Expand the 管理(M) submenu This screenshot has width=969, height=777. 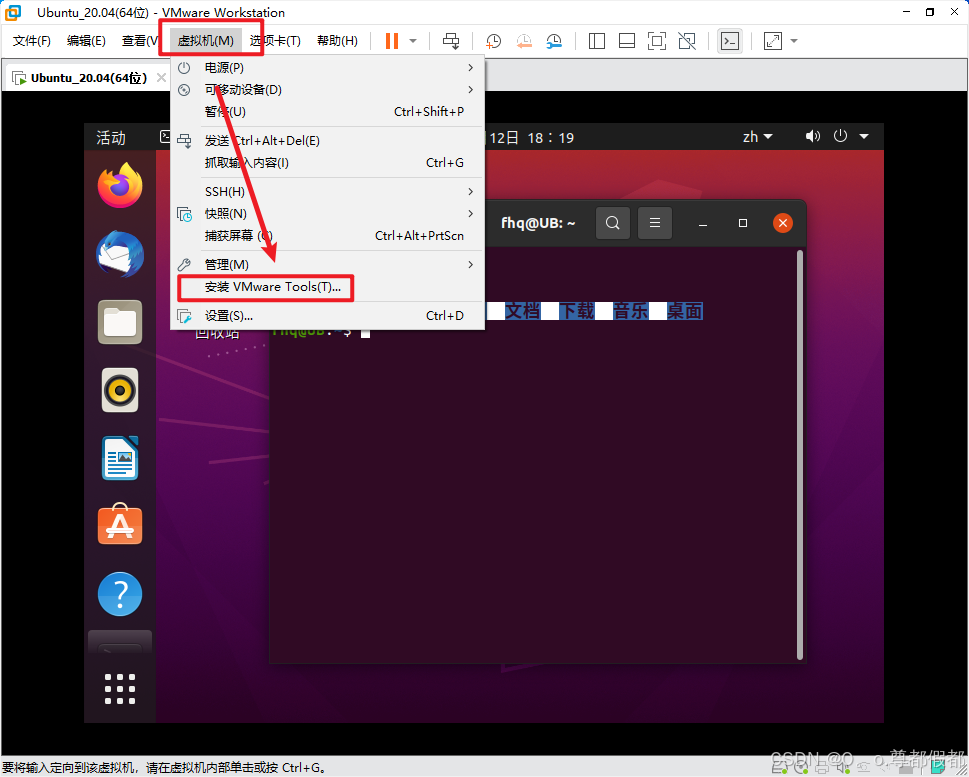click(x=327, y=265)
